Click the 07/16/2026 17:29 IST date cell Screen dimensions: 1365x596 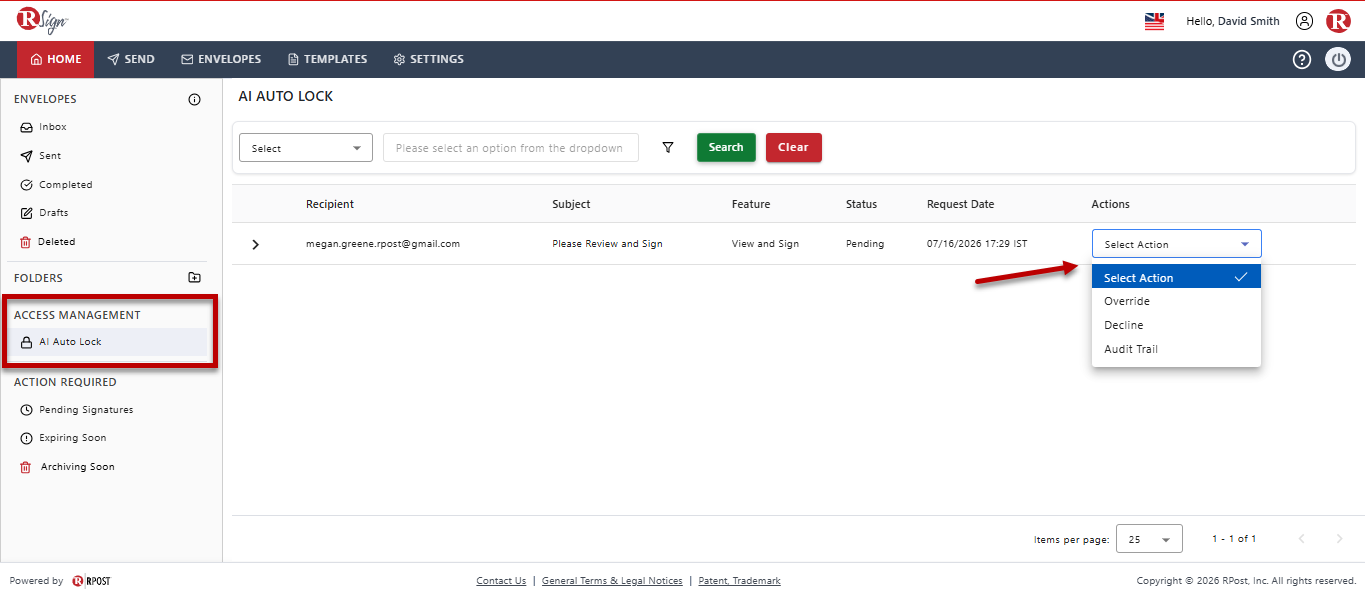point(977,244)
